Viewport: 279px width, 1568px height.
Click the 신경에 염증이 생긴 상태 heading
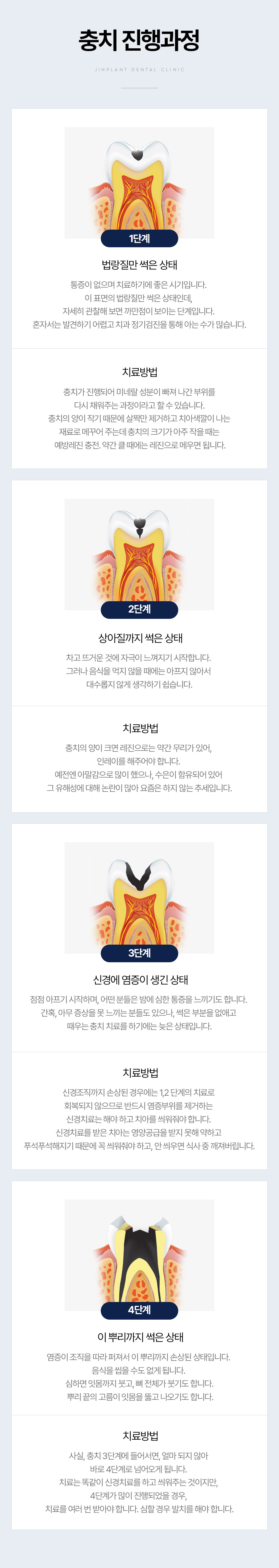(x=140, y=979)
